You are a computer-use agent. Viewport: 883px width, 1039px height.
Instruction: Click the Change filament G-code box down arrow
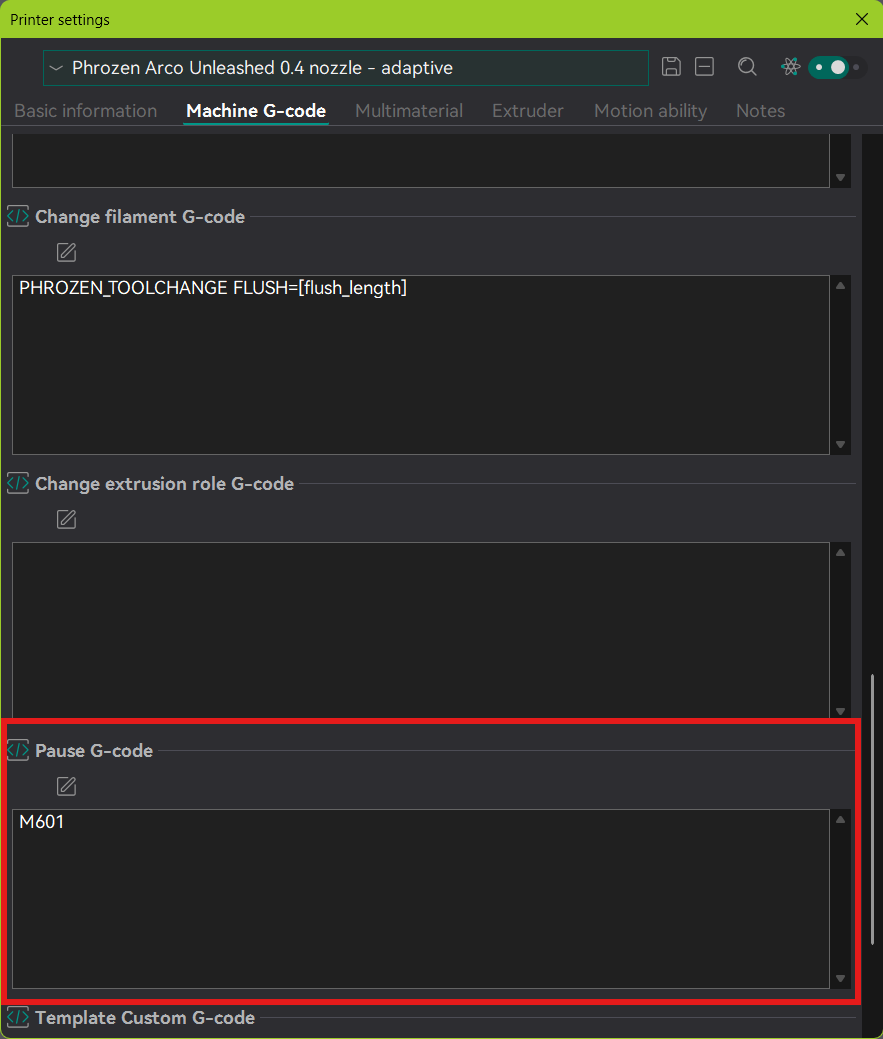[x=841, y=445]
